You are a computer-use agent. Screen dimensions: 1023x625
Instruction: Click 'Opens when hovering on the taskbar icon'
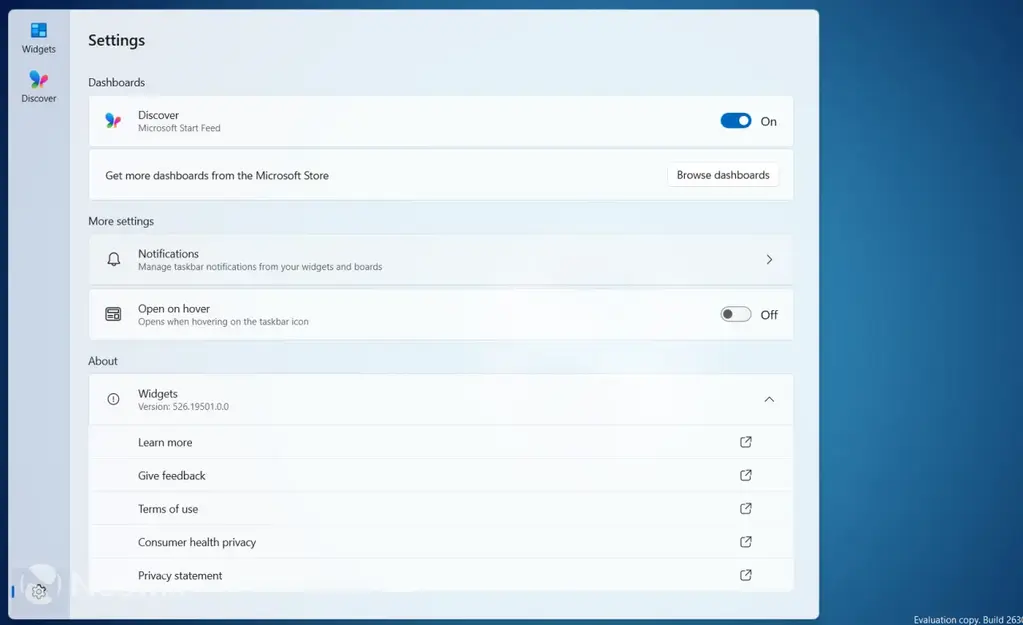(223, 322)
